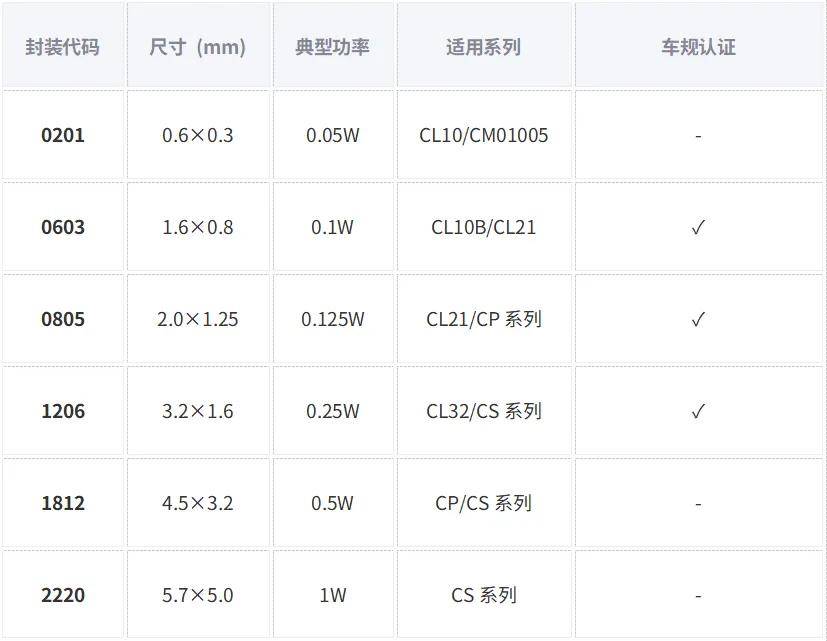Click the checkmark in the 1206 row
Screen dimensions: 827x641
click(698, 411)
